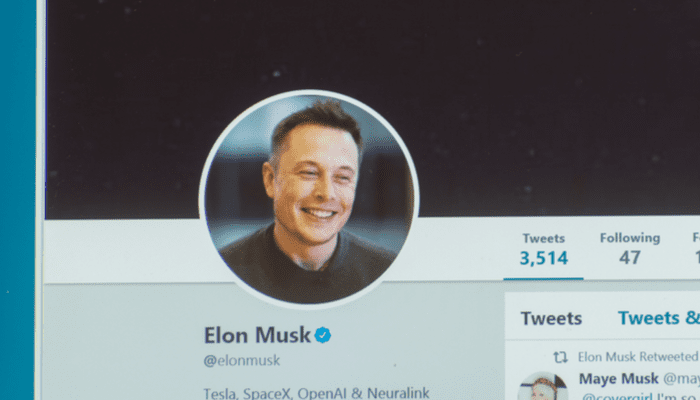Select the Following 47 profile tab
This screenshot has height=400, width=700.
[x=629, y=250]
